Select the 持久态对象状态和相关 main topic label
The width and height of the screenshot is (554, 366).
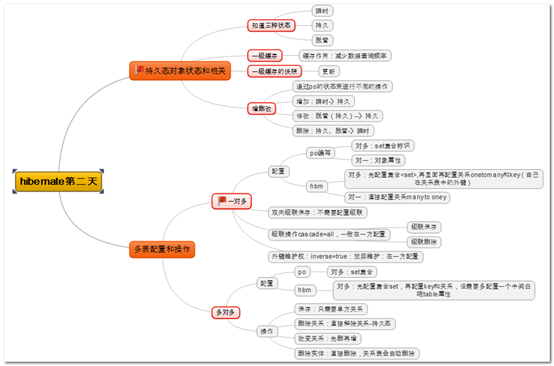(x=185, y=71)
